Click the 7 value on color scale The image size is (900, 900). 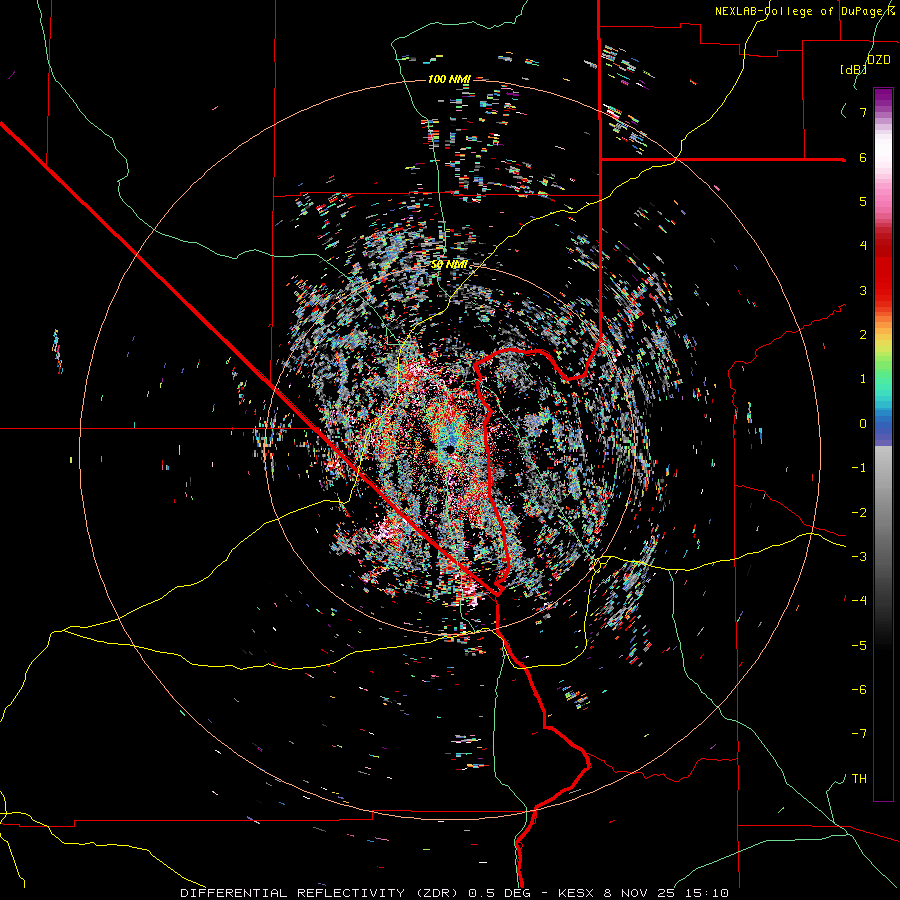click(x=863, y=112)
